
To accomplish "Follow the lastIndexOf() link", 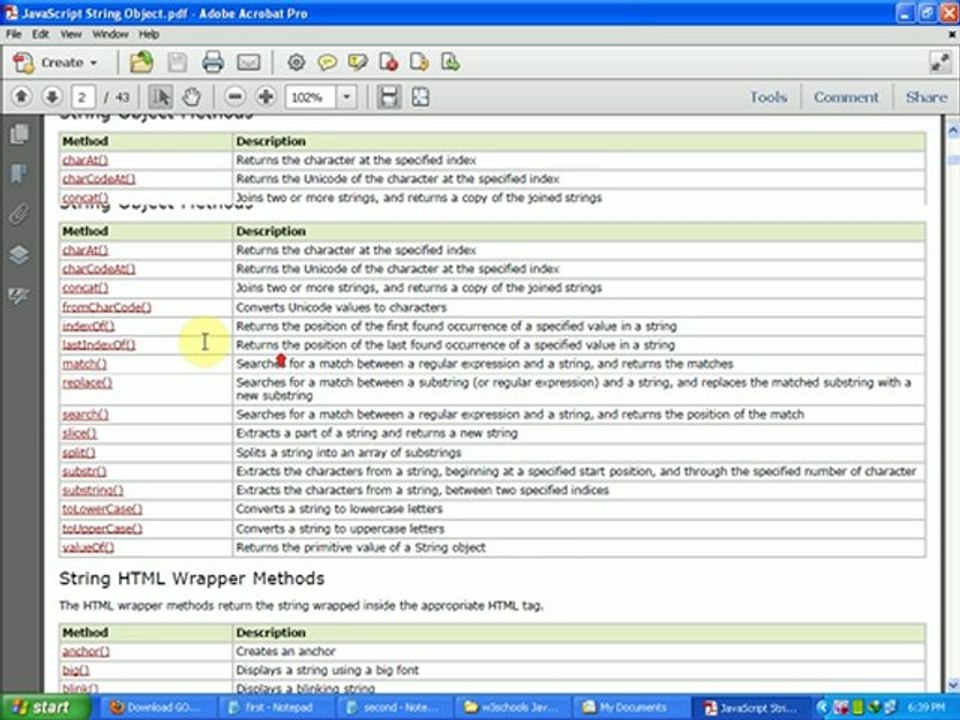I will pos(99,345).
